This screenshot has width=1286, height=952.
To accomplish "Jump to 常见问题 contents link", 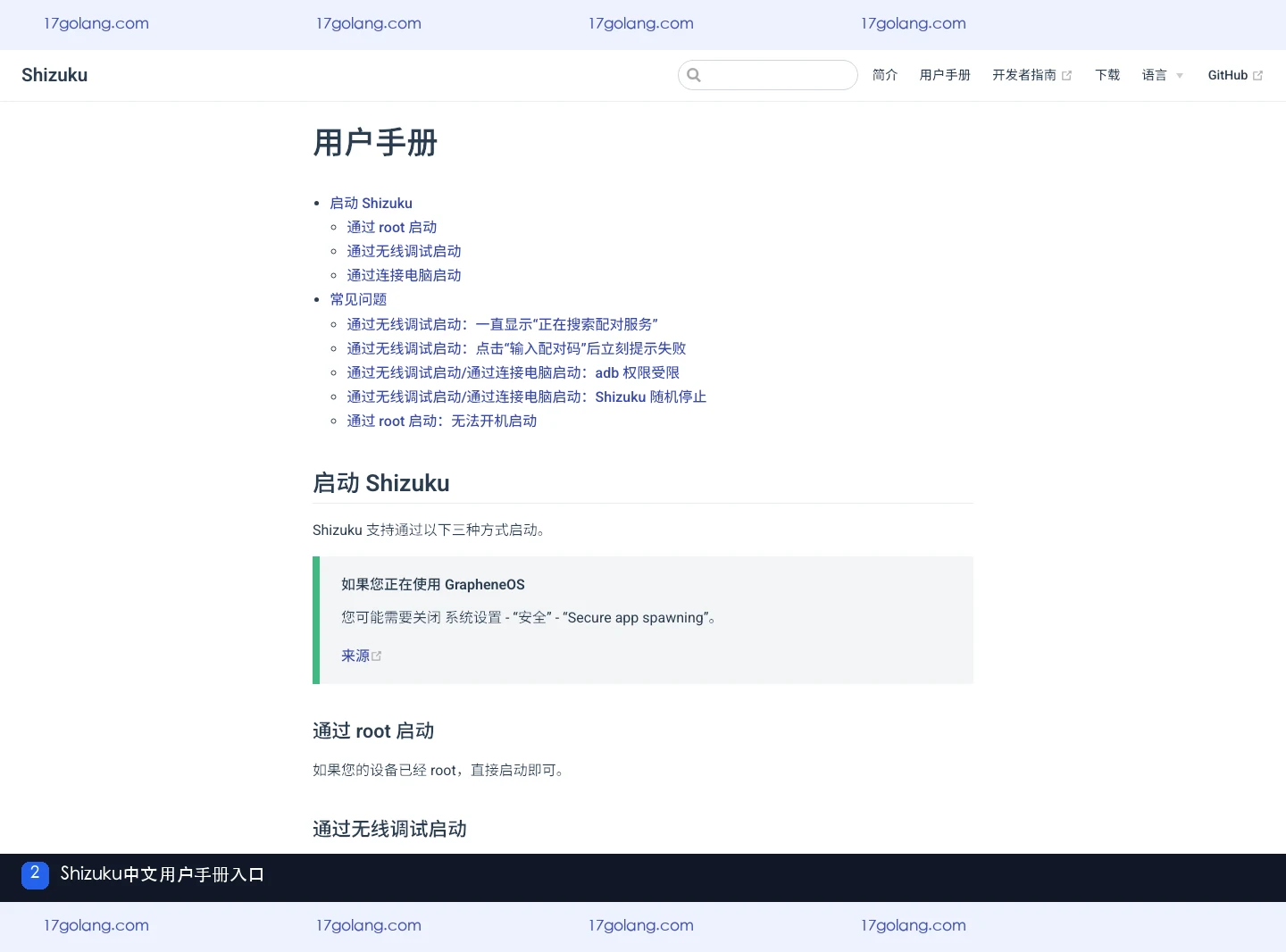I will click(x=358, y=299).
